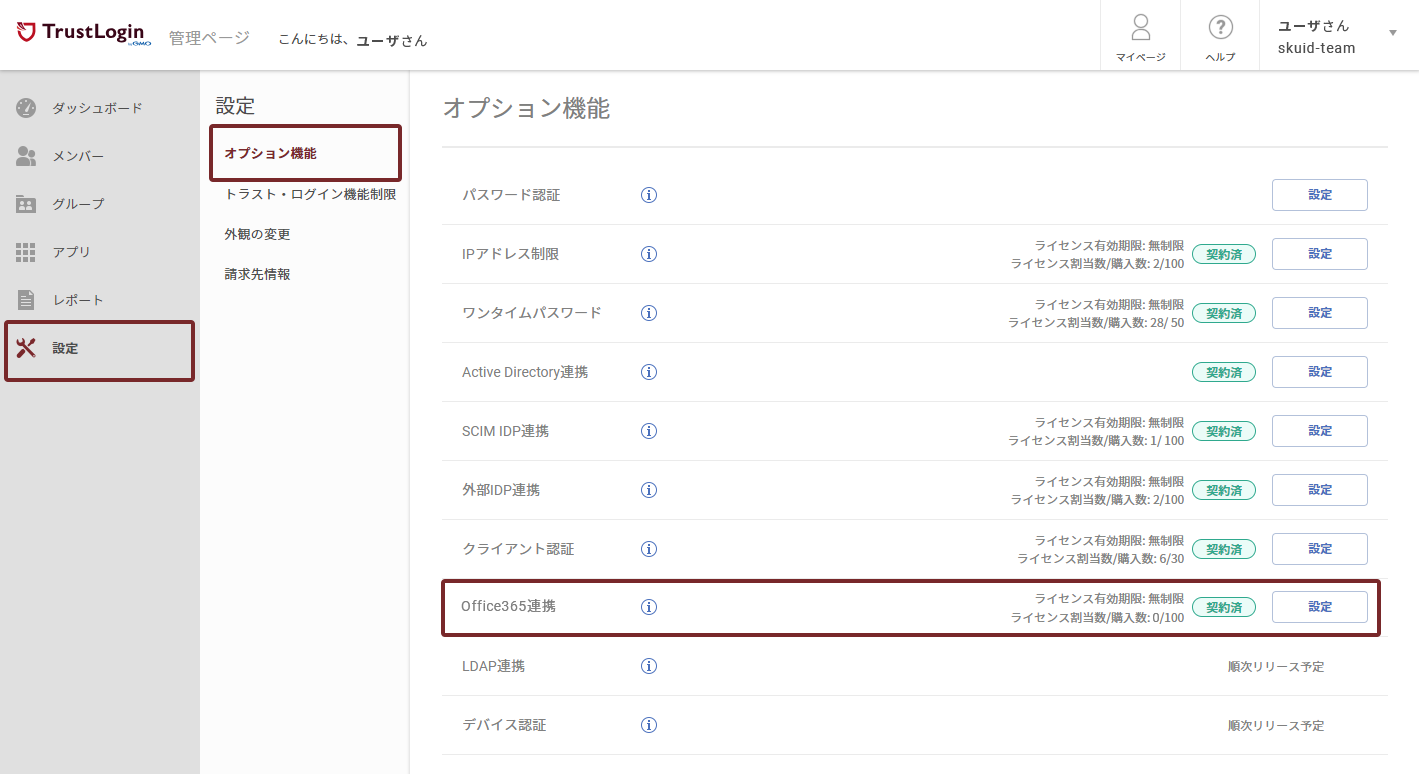Screen dimensions: 1419x774
Task: Click 設定 button for Office365連携
Action: (1319, 607)
